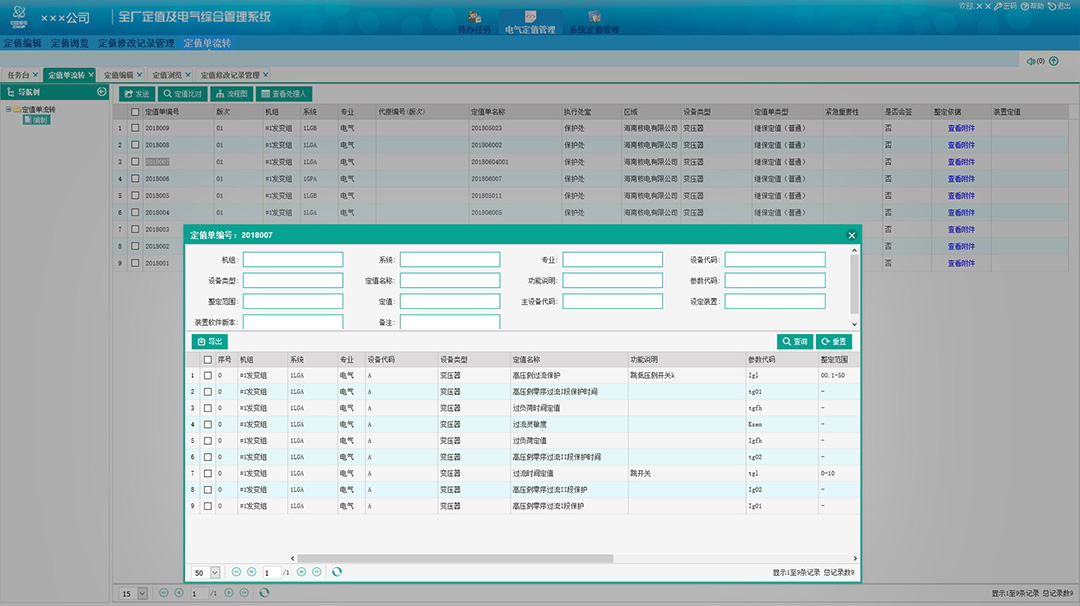
Task: Toggle select-all checkbox in dialog table header
Action: point(208,359)
